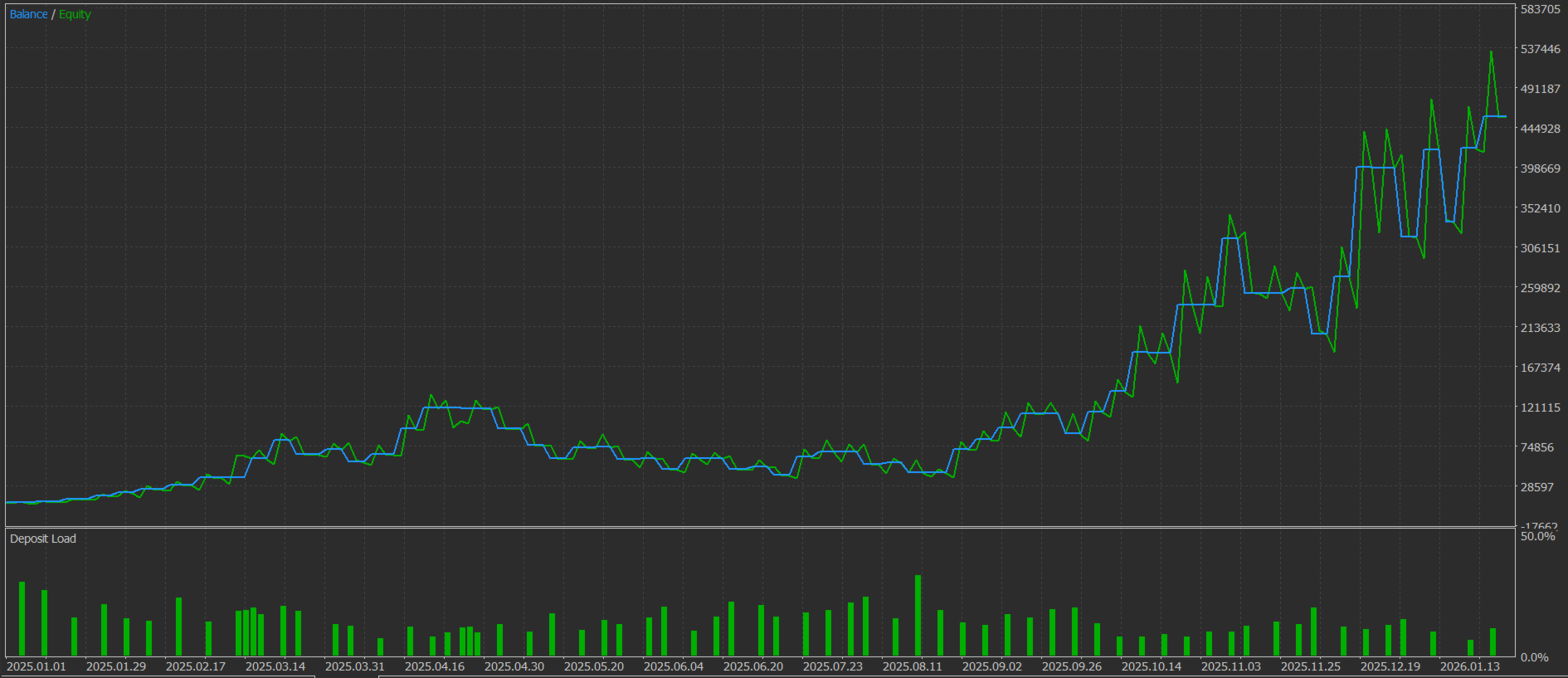Click the 537446 axis value
This screenshot has height=678, width=1568.
click(1540, 49)
